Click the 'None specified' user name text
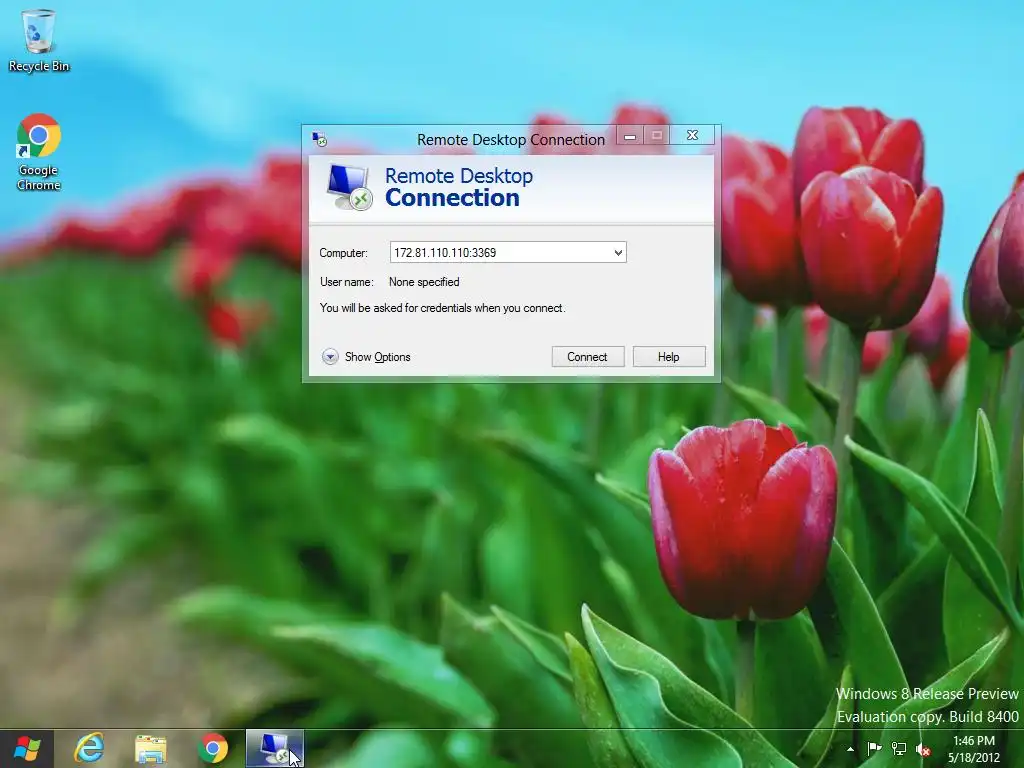 click(x=424, y=282)
